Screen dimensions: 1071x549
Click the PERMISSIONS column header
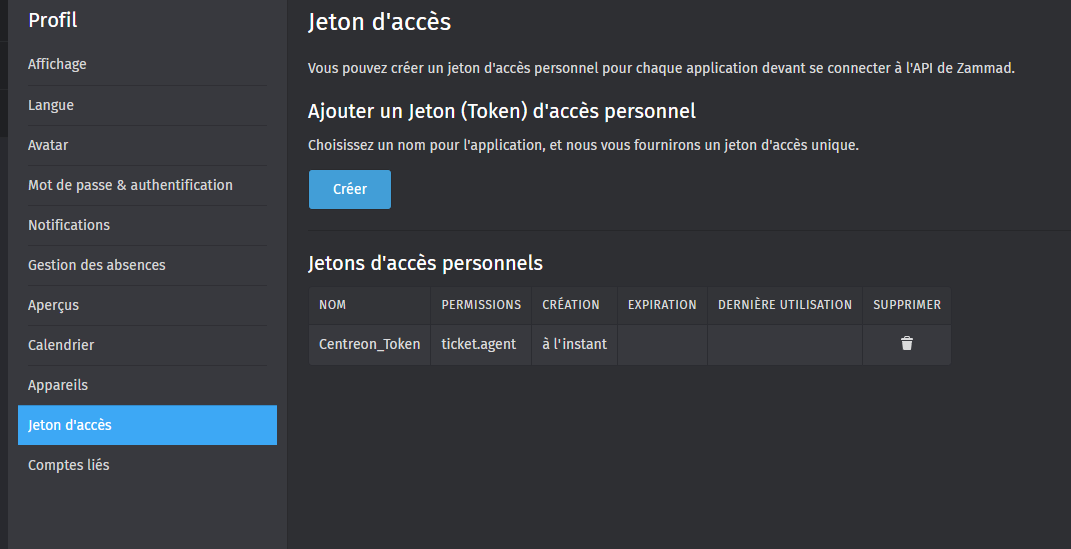[481, 305]
